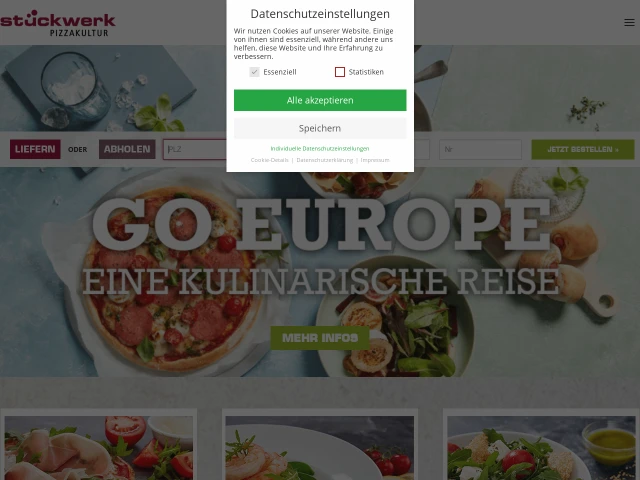
Task: Open the prosciutto dish thumbnail
Action: (x=99, y=448)
